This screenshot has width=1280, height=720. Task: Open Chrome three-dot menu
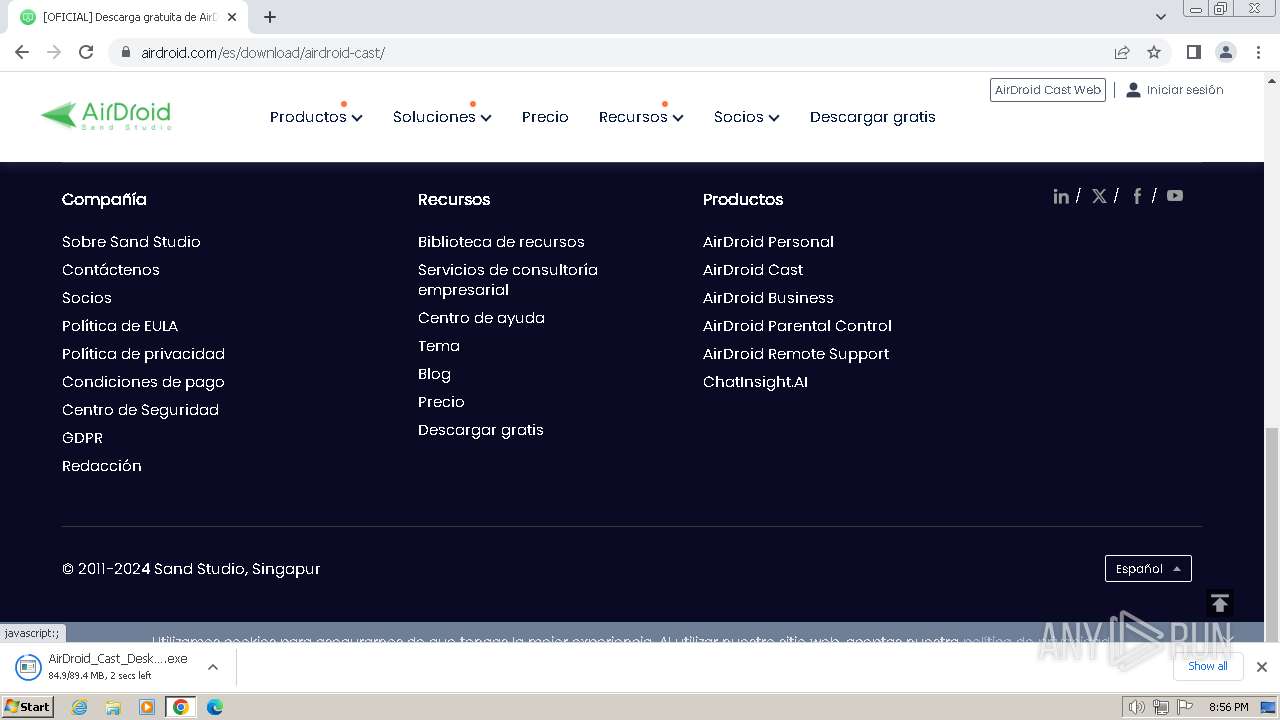click(1258, 52)
